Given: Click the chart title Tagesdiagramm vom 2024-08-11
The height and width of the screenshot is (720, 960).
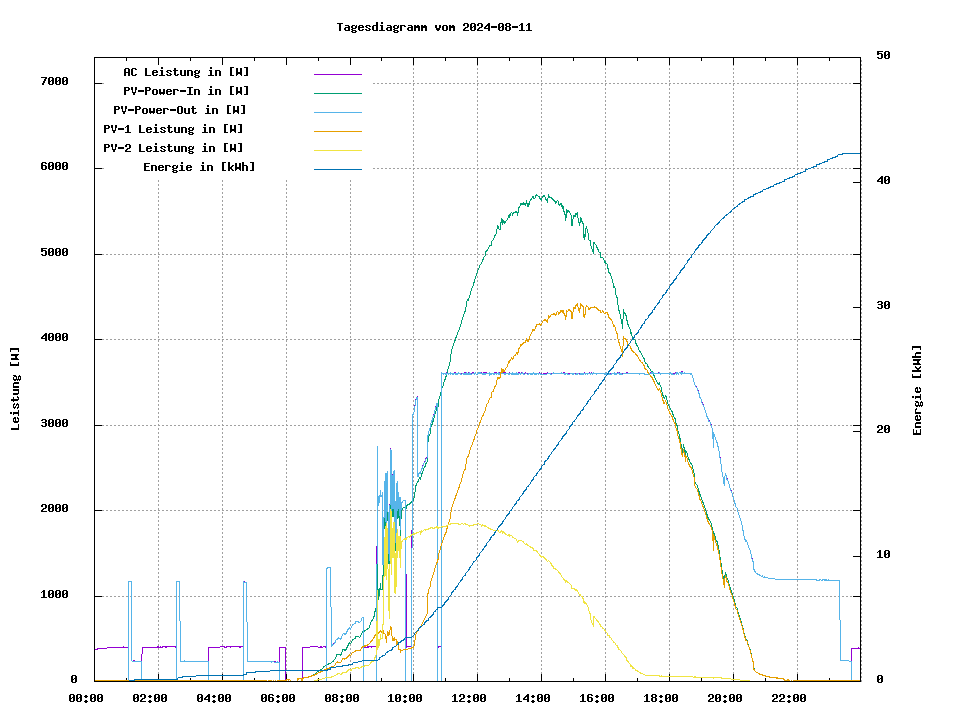Looking at the screenshot, I should coord(434,27).
